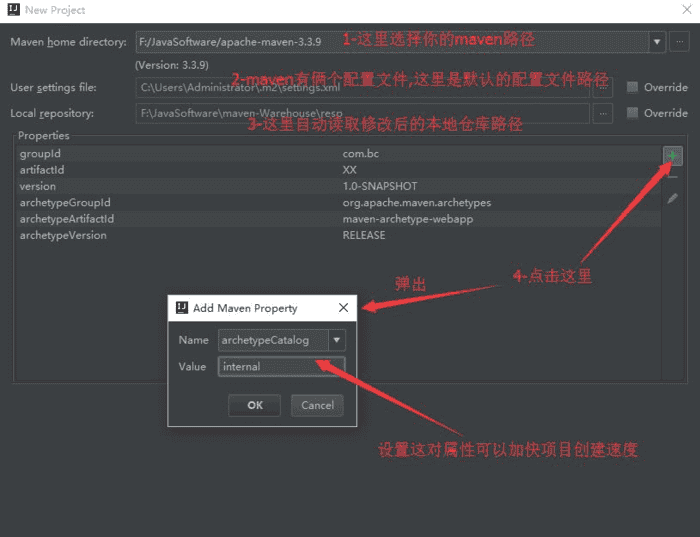Click the Maven home directory path field
The height and width of the screenshot is (537, 700).
pyautogui.click(x=392, y=42)
